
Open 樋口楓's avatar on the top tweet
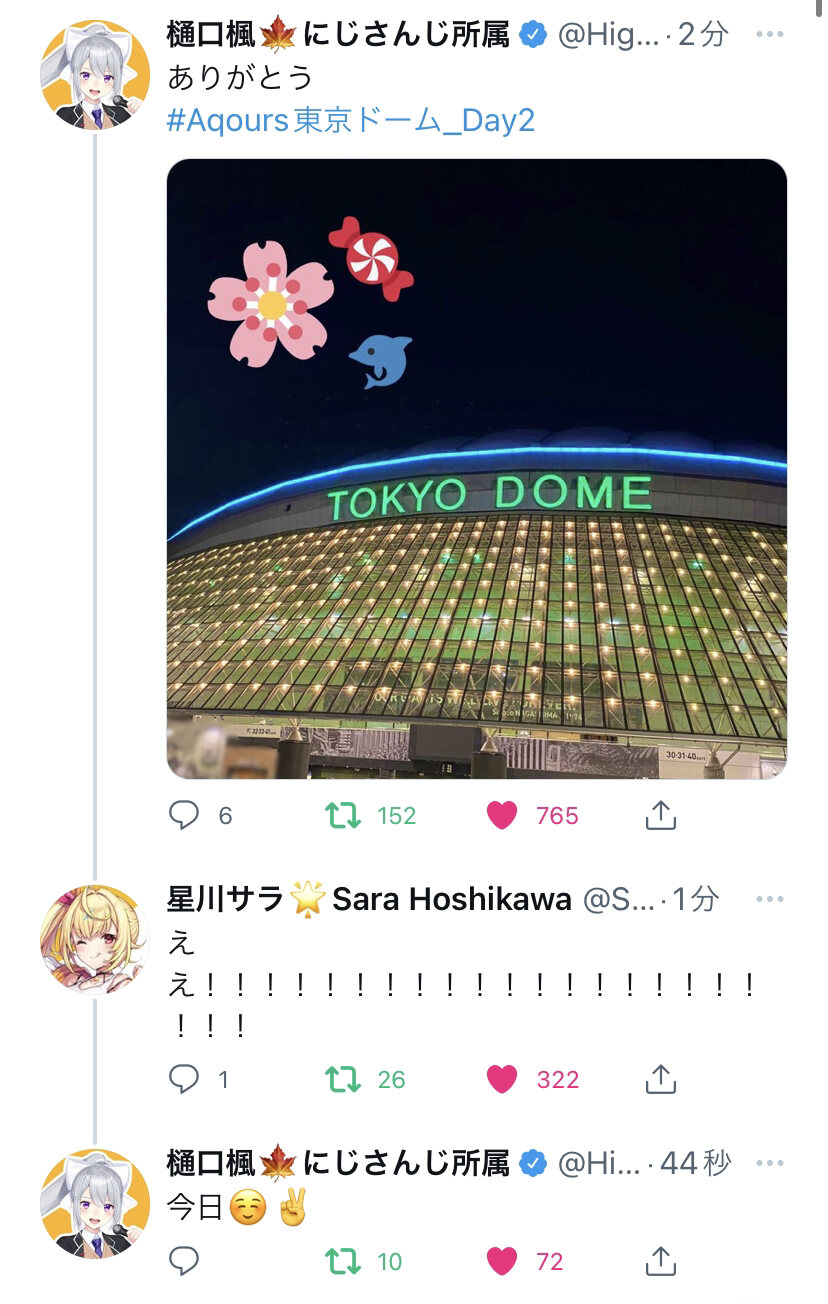94,75
